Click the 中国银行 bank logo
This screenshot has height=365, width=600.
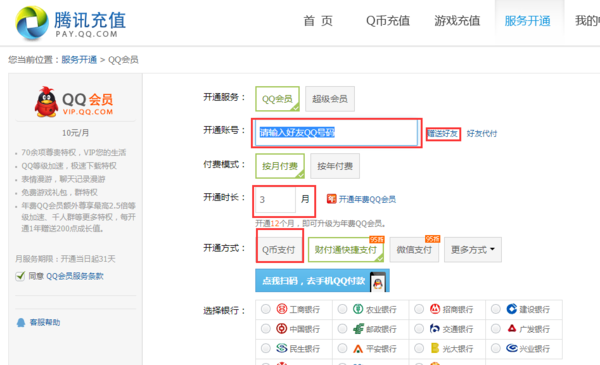click(x=282, y=328)
